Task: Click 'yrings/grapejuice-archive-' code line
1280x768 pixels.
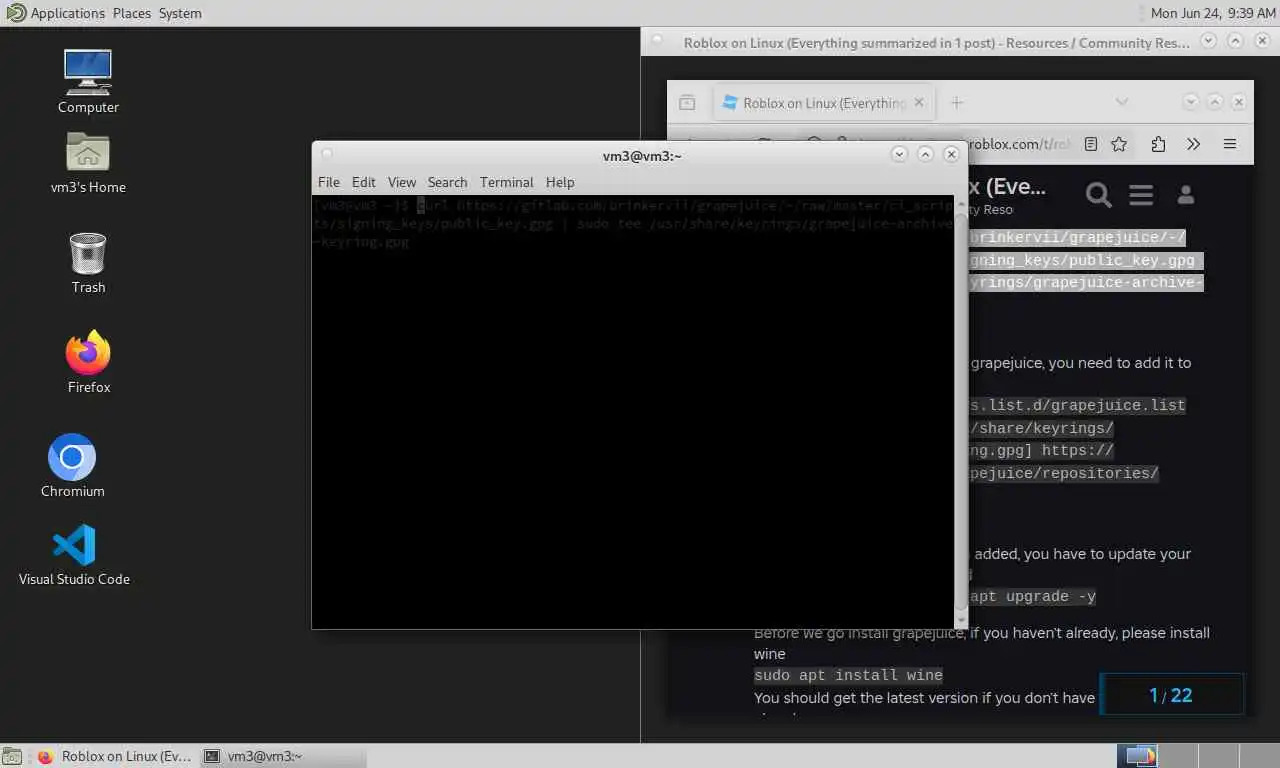Action: coord(1085,282)
